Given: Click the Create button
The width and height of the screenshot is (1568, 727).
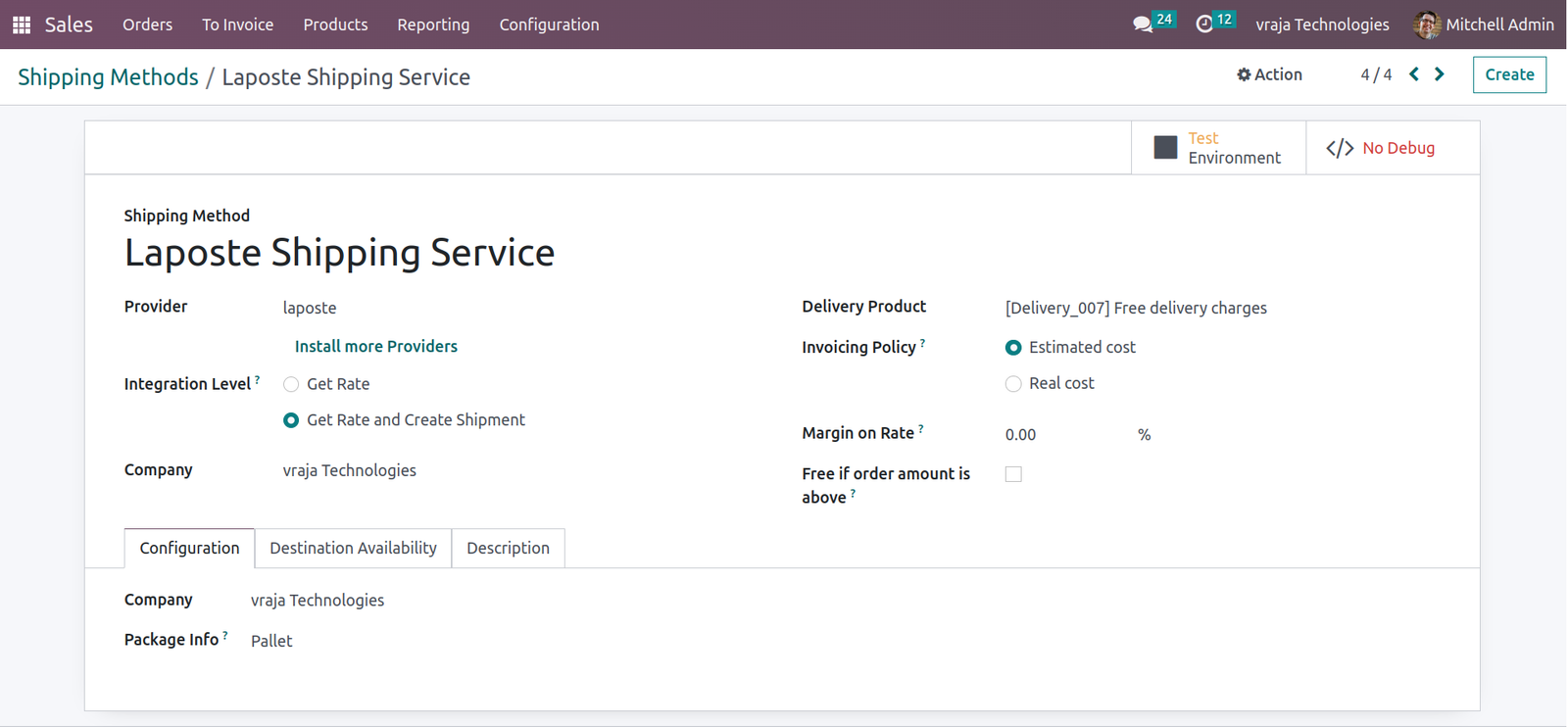Looking at the screenshot, I should pyautogui.click(x=1509, y=74).
